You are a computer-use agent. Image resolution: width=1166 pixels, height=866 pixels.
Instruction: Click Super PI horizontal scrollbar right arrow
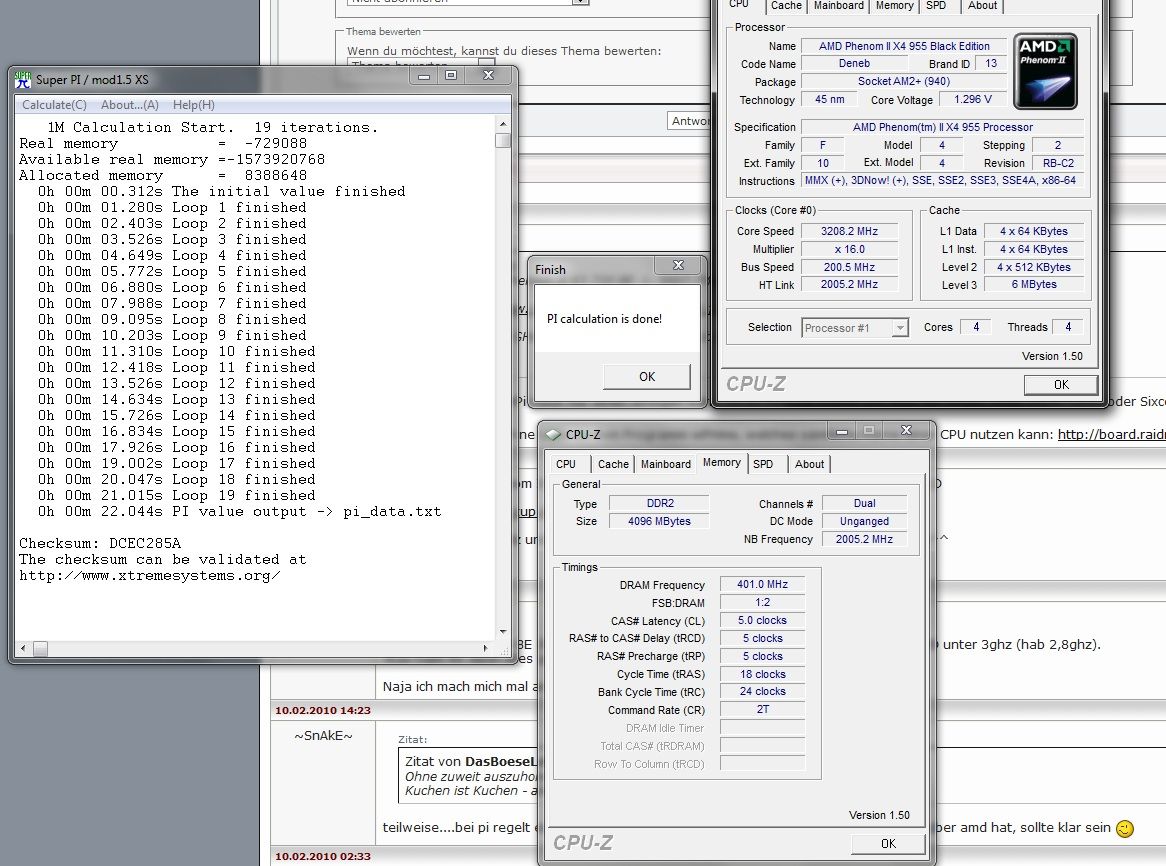(485, 648)
